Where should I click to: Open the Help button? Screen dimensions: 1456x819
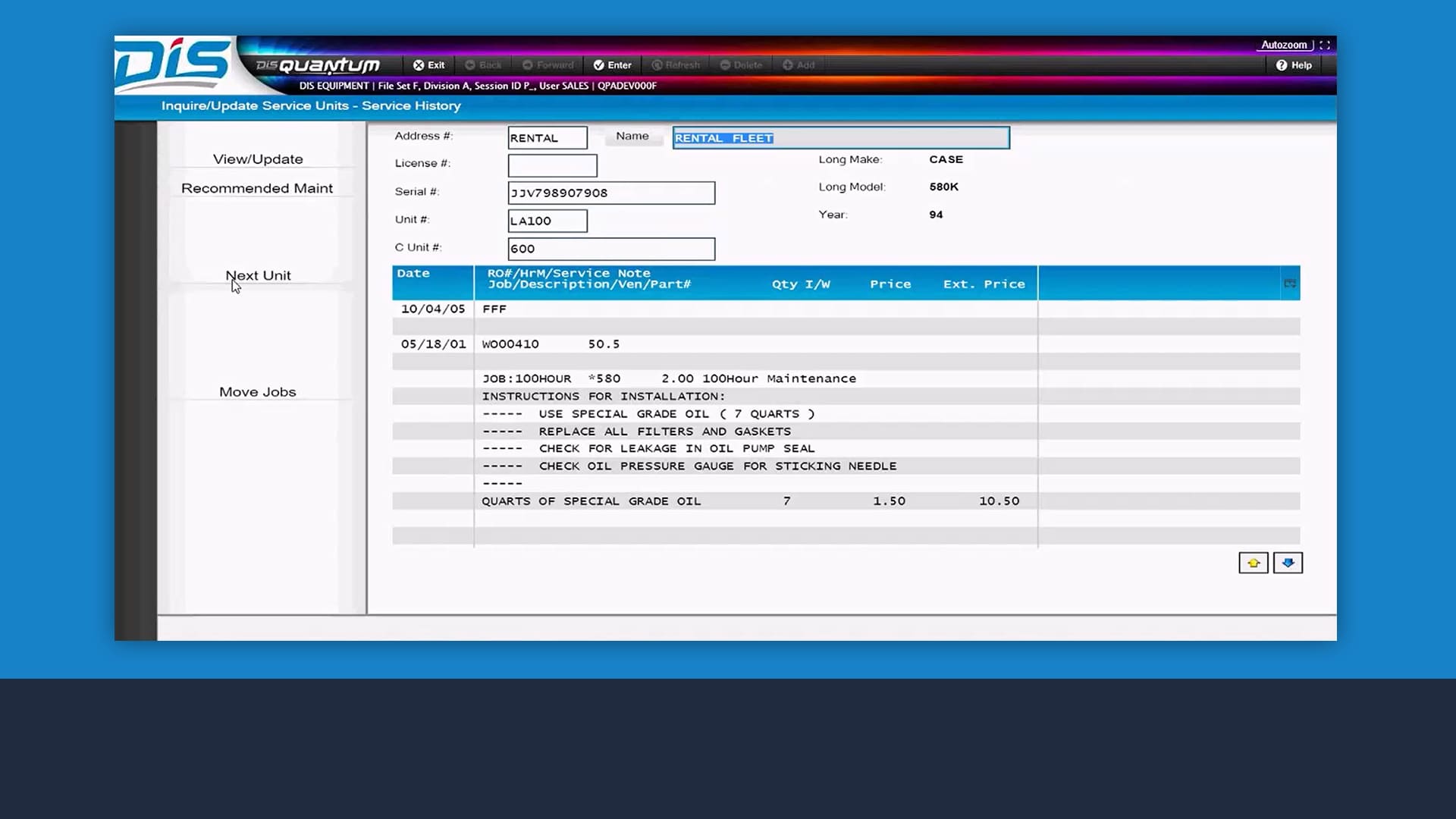pos(1294,65)
